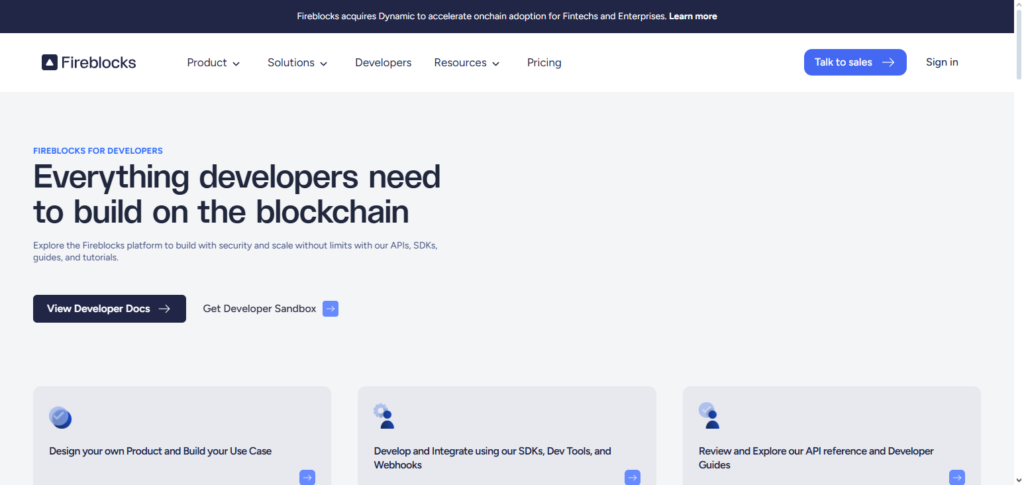The width and height of the screenshot is (1024, 485).
Task: Click the scrollbar down arrow
Action: click(x=1019, y=480)
